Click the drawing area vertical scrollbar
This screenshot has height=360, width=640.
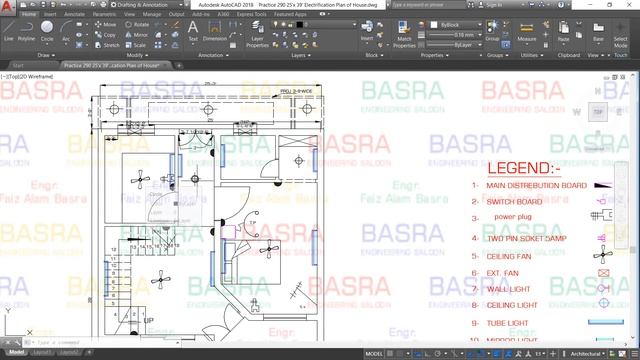[x=633, y=206]
